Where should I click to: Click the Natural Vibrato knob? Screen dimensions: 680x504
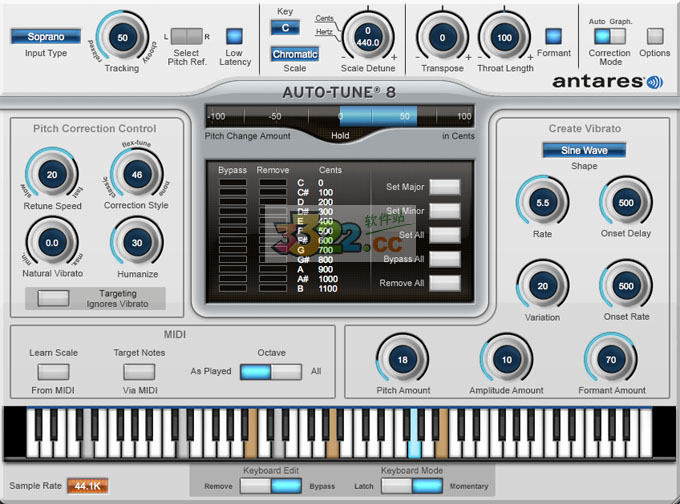point(52,242)
